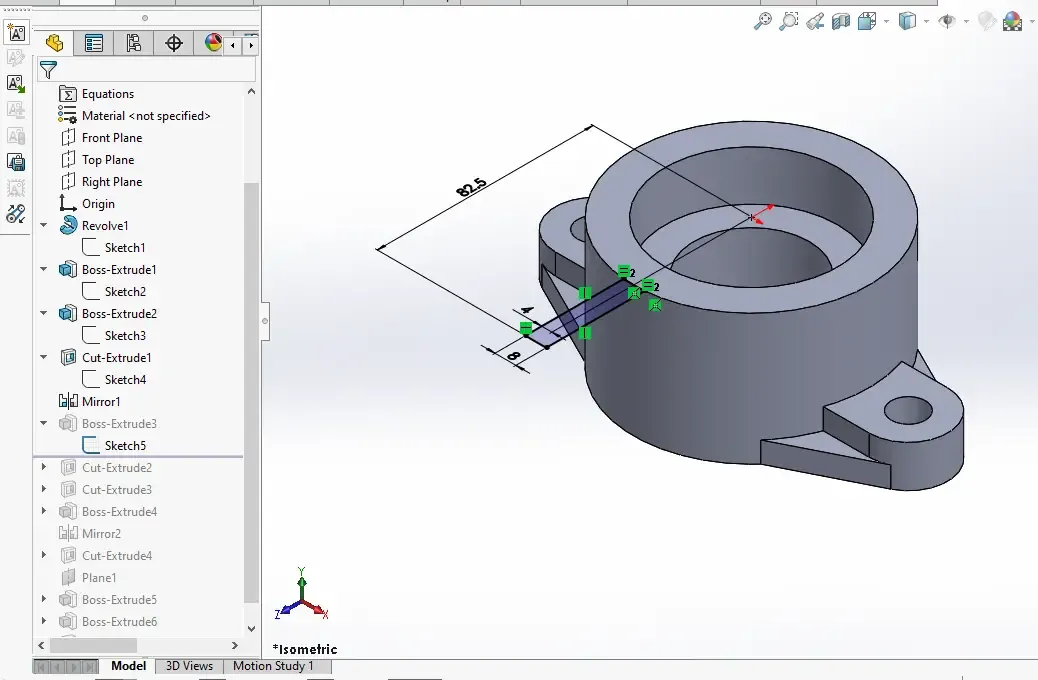
Task: Click the Previous View icon
Action: 815,21
